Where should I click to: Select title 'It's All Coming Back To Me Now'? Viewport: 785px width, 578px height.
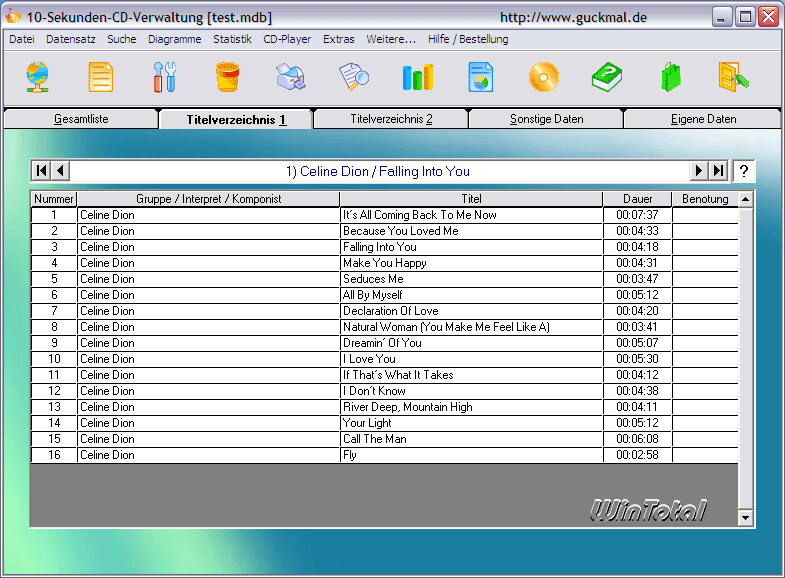pos(471,215)
